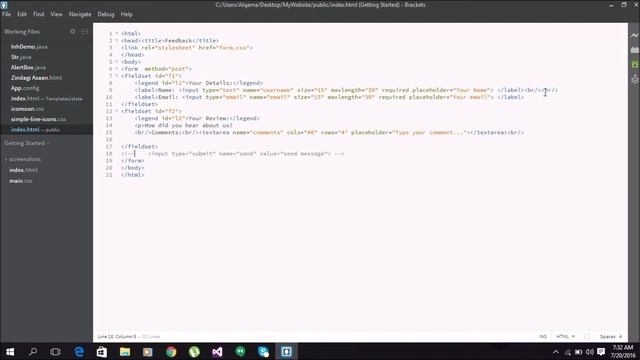Click the taskbar clock showing 7:32 AM
The width and height of the screenshot is (640, 360).
click(623, 347)
